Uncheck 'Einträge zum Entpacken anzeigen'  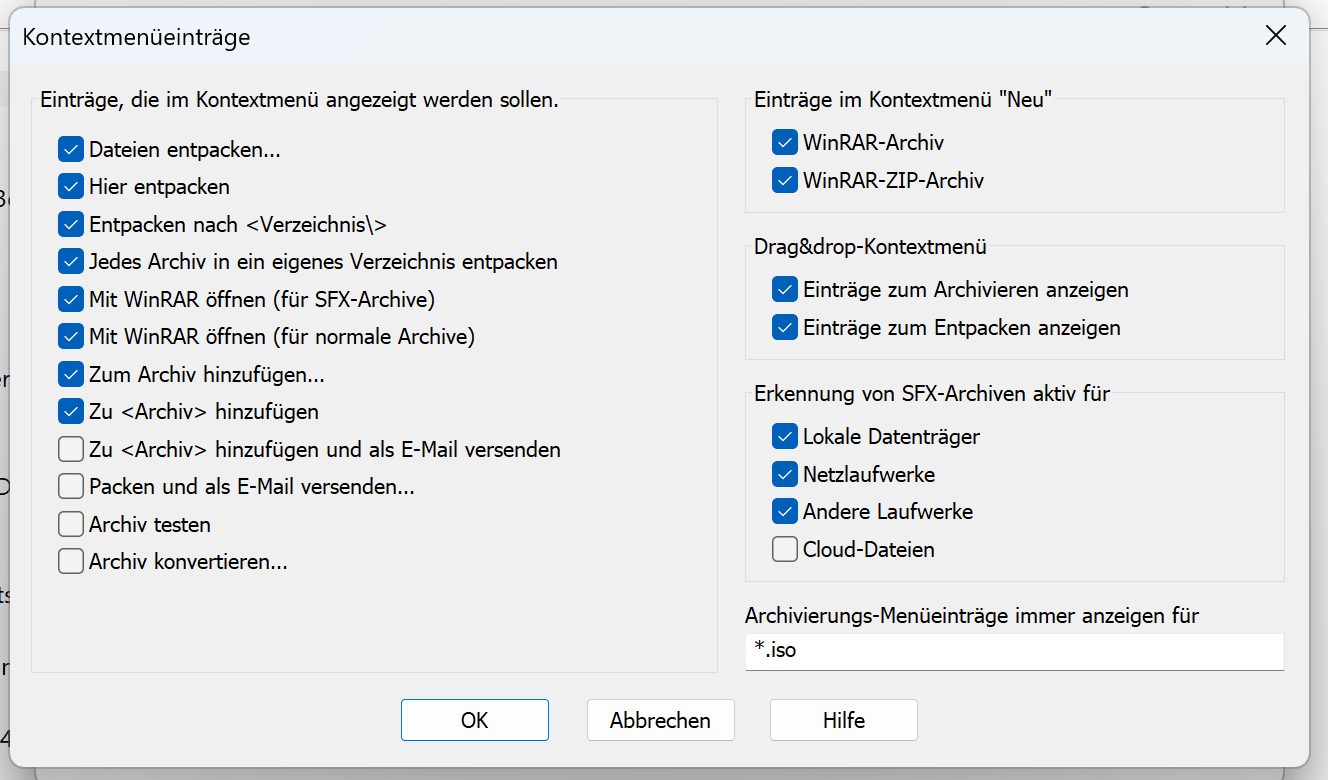[785, 328]
